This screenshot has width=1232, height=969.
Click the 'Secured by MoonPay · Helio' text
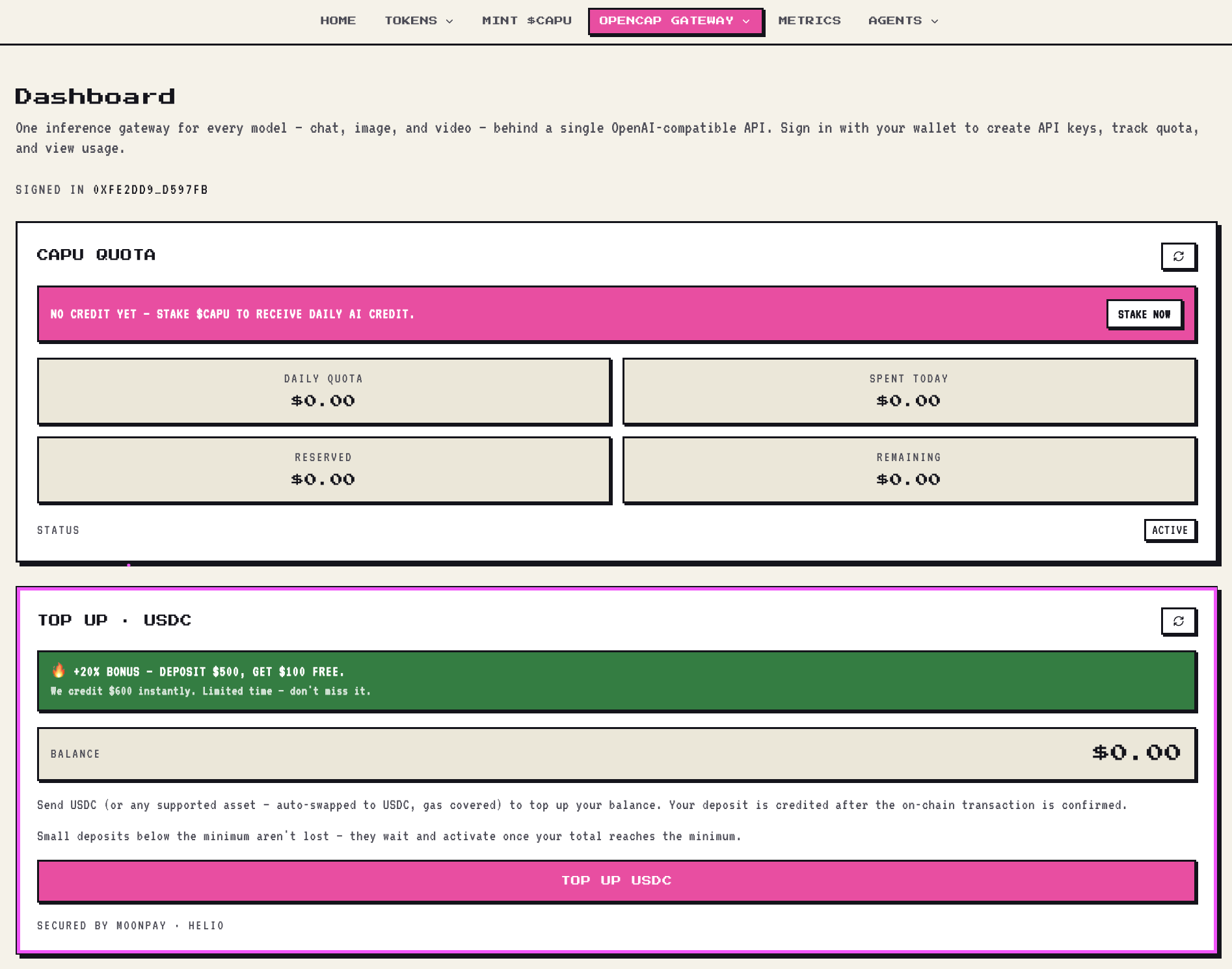tap(130, 925)
